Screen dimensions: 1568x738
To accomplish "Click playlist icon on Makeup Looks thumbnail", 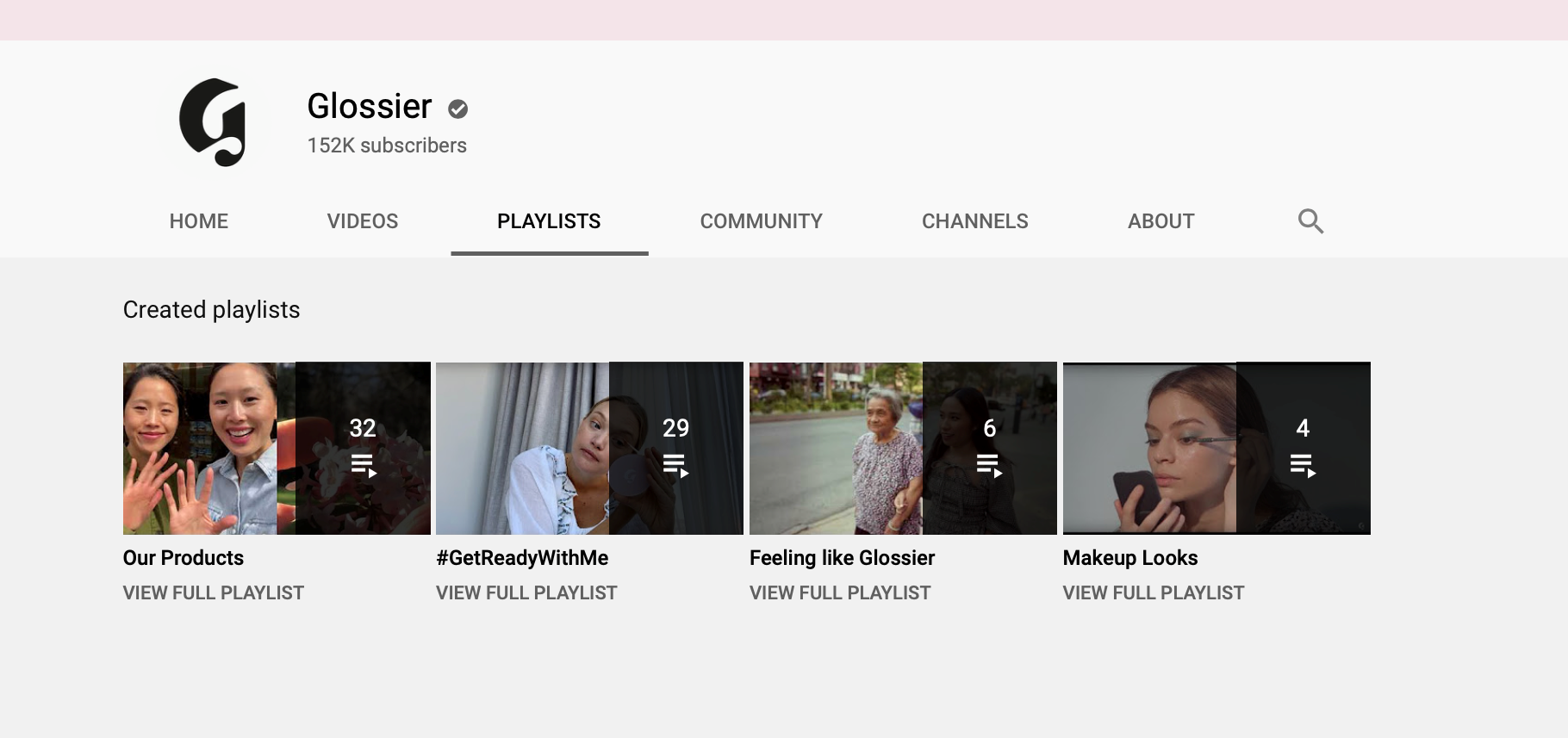I will click(x=1303, y=466).
